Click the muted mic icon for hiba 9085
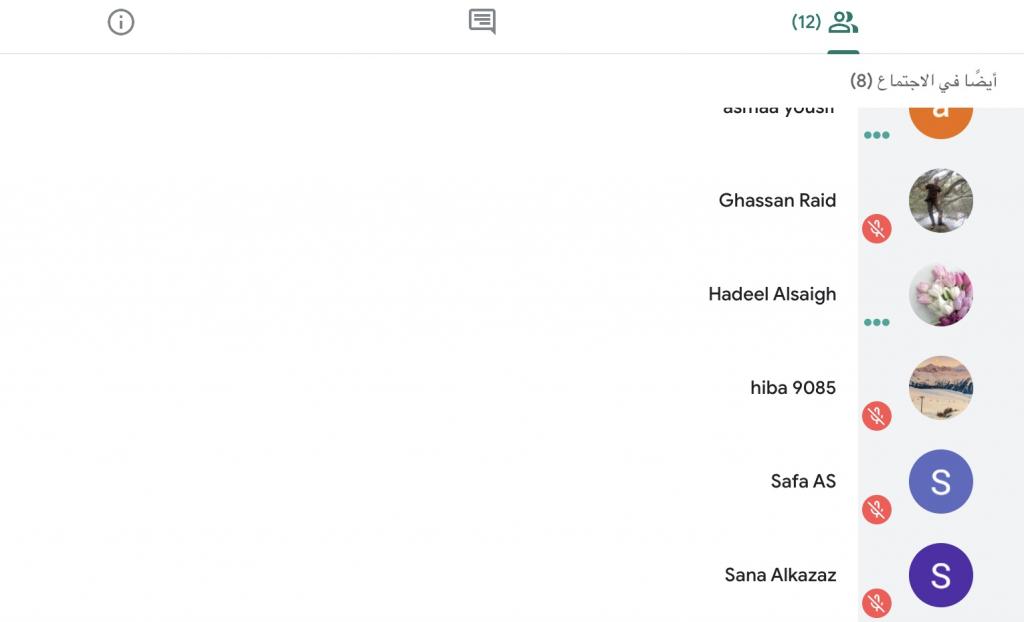The image size is (1024, 622). tap(876, 416)
